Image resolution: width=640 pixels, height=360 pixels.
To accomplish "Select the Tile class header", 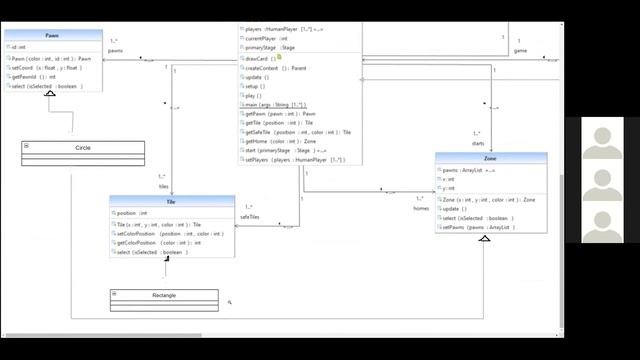I will pyautogui.click(x=172, y=202).
